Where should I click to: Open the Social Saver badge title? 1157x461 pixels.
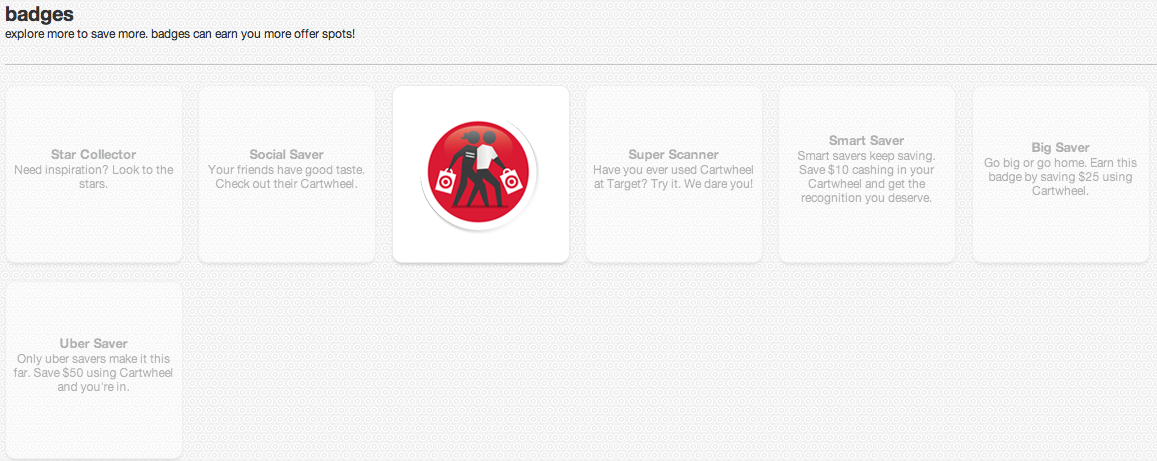point(286,154)
